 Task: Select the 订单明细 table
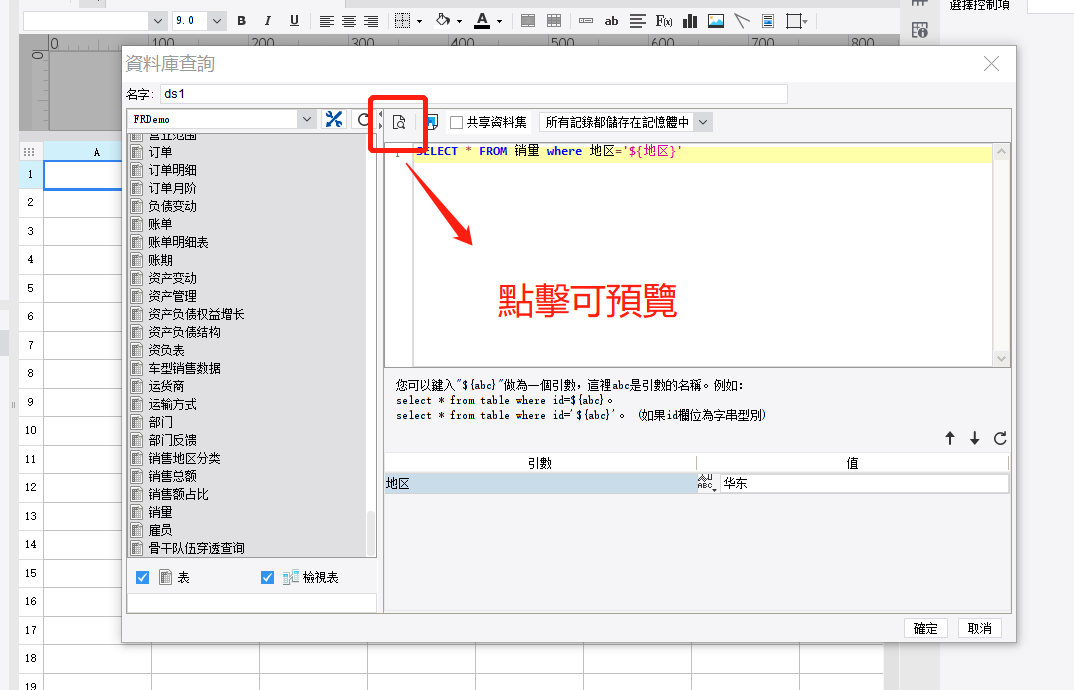point(173,170)
